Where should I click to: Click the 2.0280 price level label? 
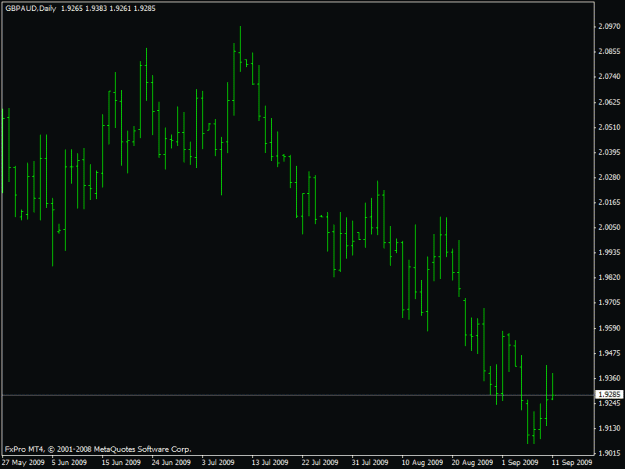609,177
